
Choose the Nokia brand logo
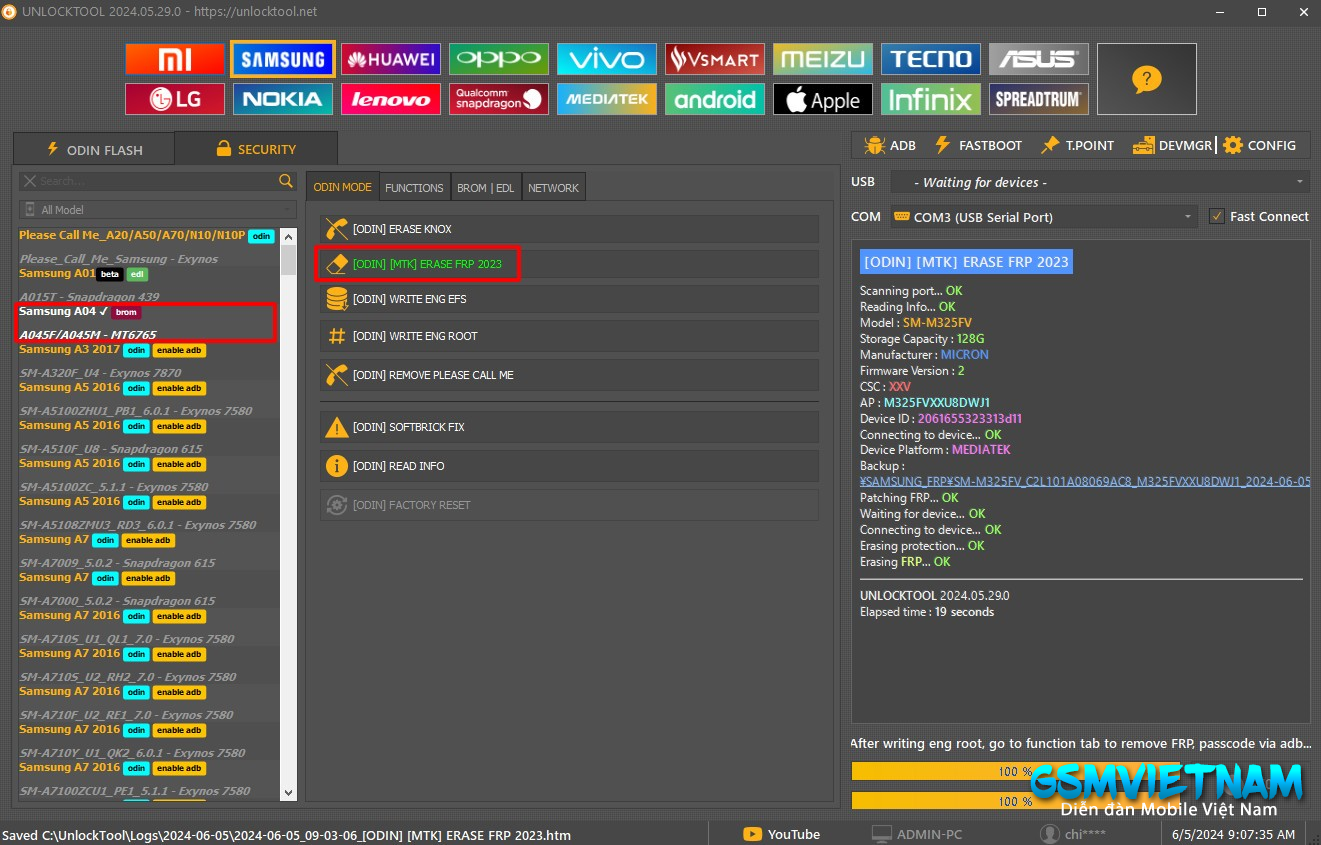pyautogui.click(x=283, y=99)
